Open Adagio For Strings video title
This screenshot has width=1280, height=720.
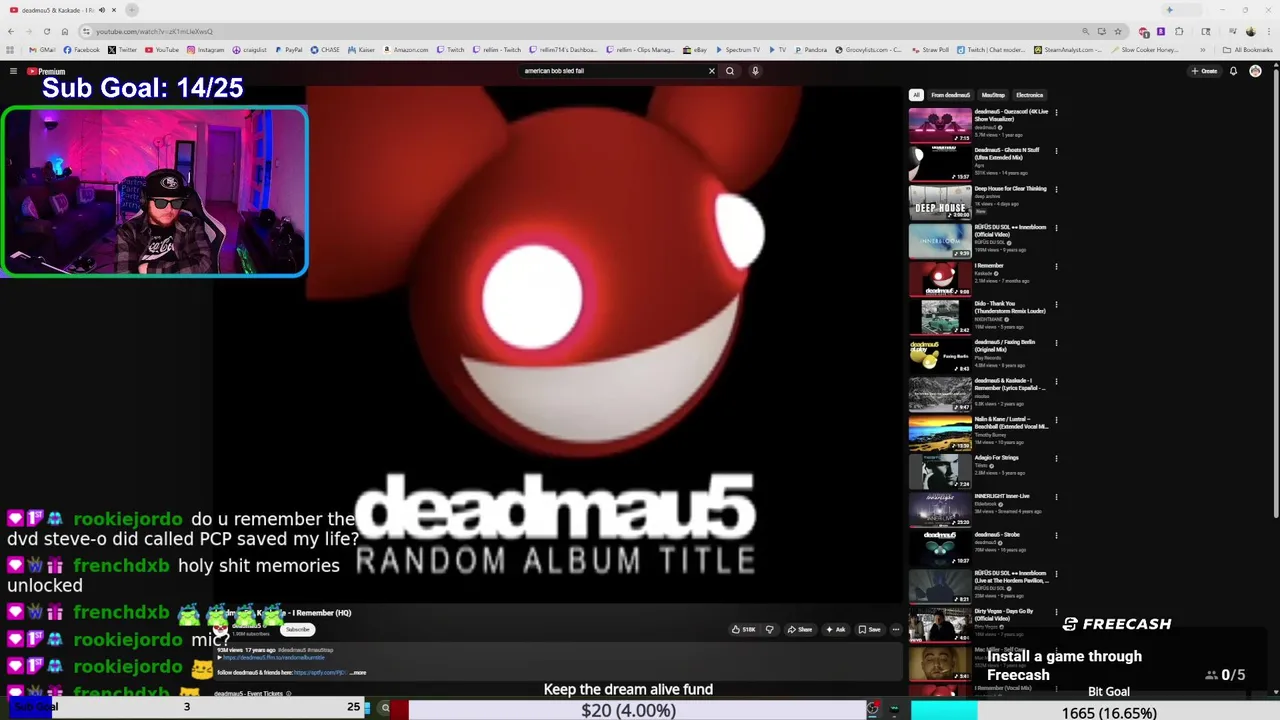coord(996,458)
